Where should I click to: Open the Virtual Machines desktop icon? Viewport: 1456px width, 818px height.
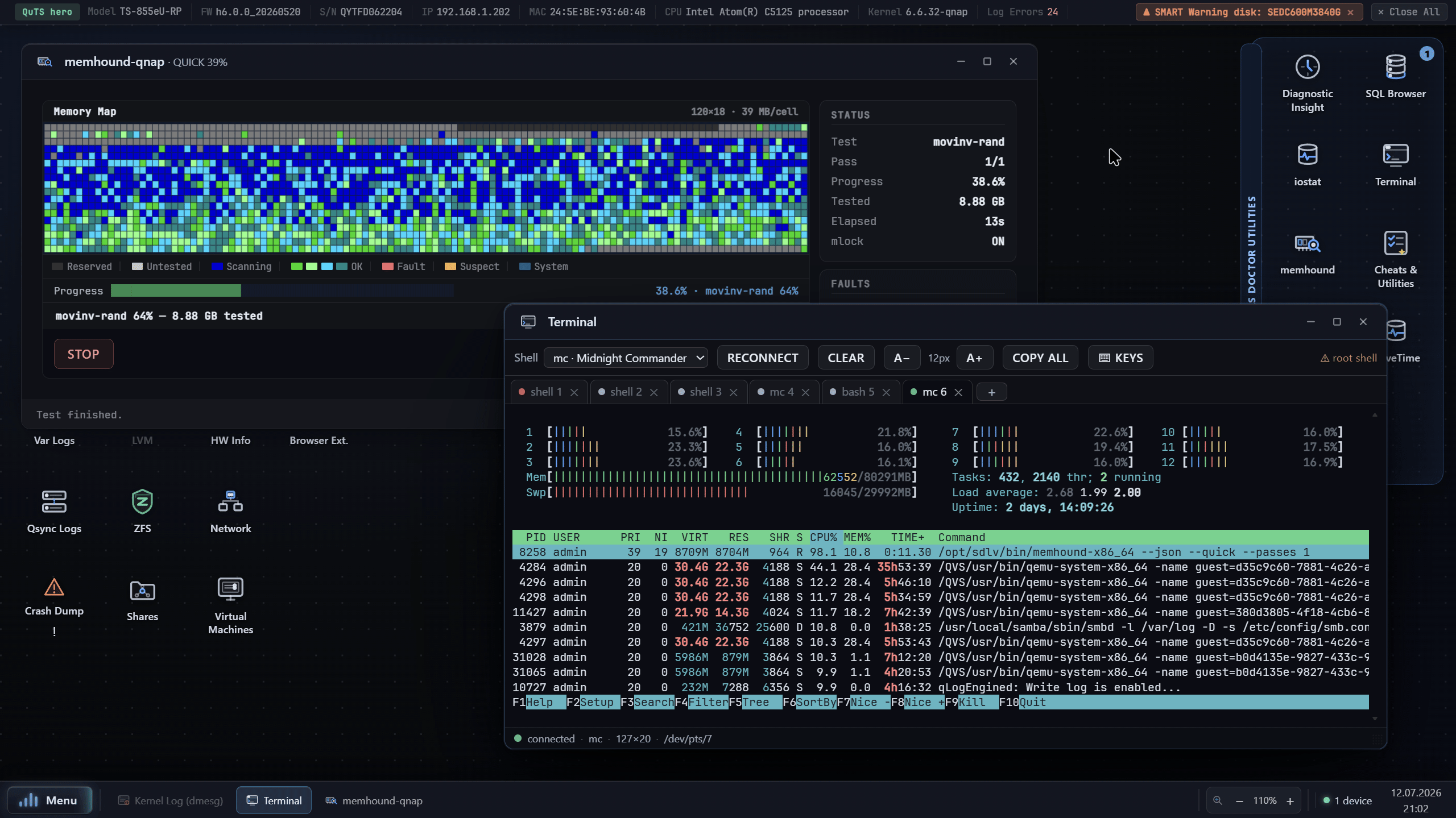point(230,605)
